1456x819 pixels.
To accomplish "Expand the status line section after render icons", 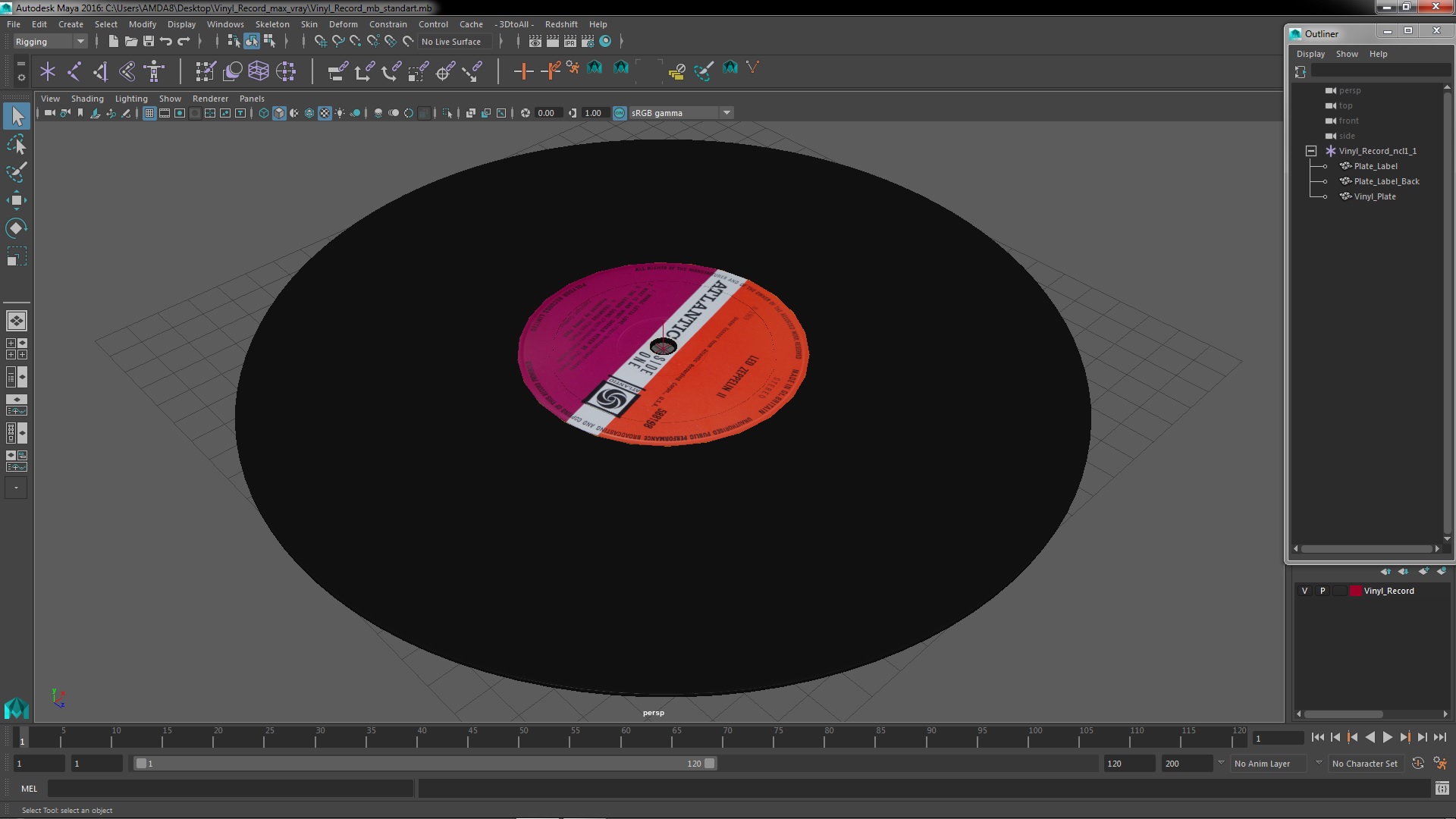I will 622,41.
